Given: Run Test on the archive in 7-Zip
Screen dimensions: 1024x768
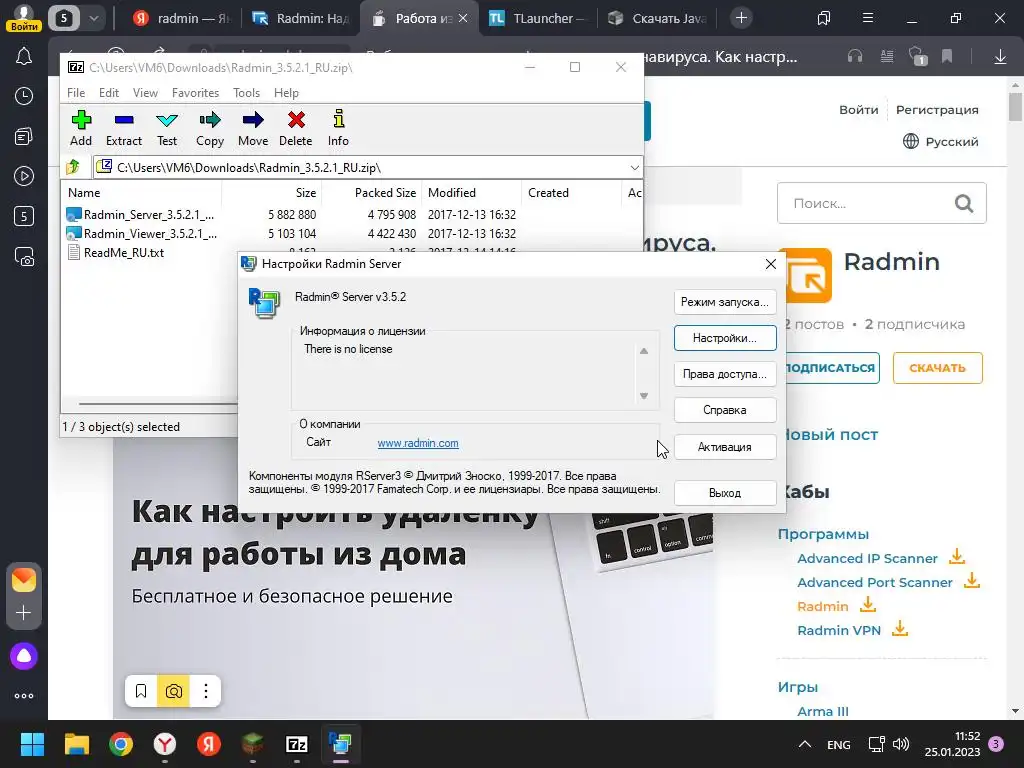Looking at the screenshot, I should pos(167,128).
